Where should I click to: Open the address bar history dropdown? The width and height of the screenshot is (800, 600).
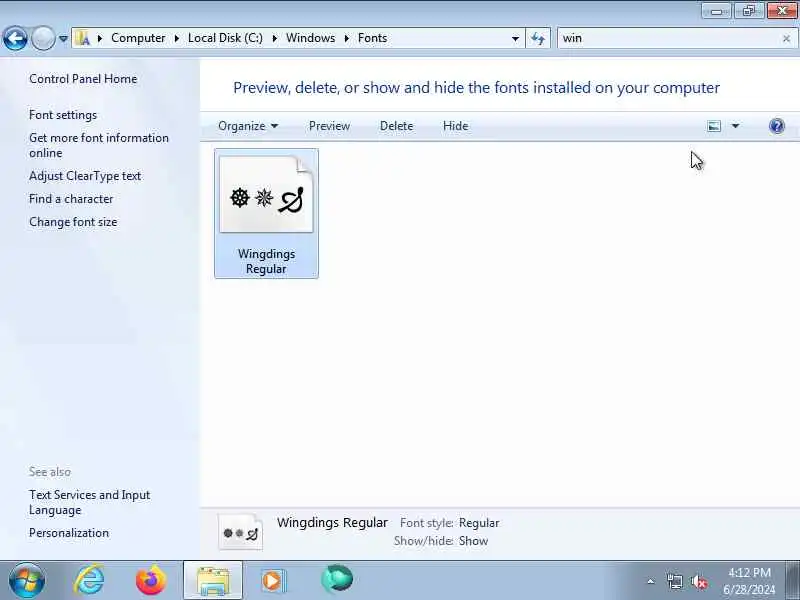[x=515, y=38]
